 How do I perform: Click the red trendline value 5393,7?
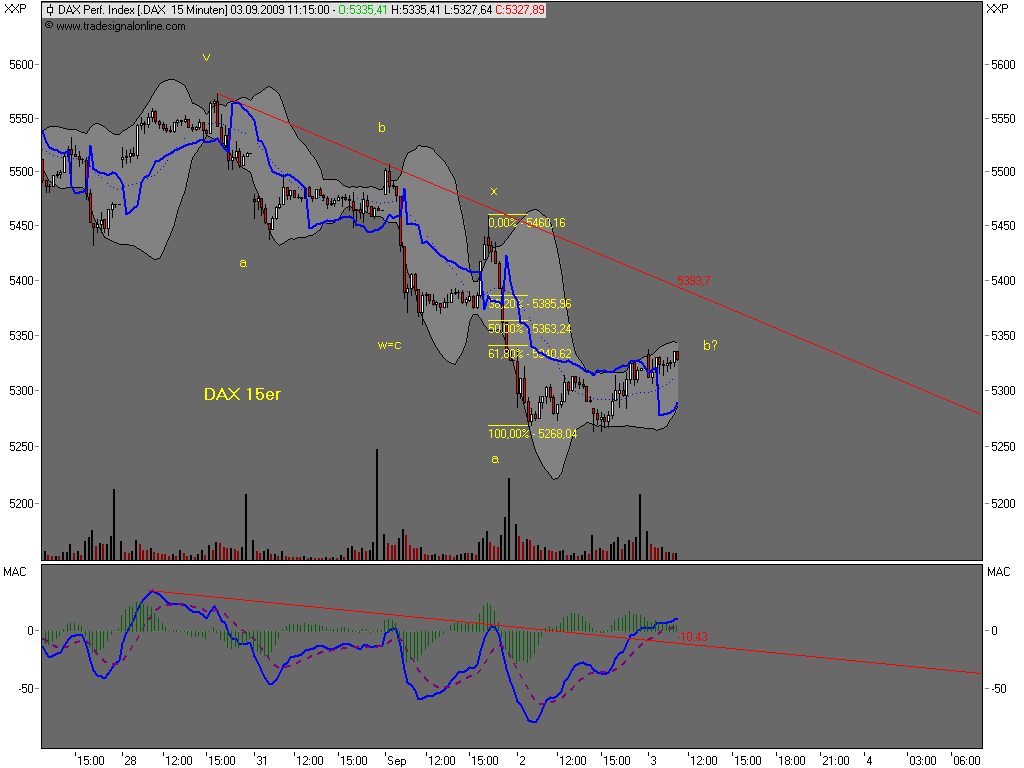[x=694, y=281]
